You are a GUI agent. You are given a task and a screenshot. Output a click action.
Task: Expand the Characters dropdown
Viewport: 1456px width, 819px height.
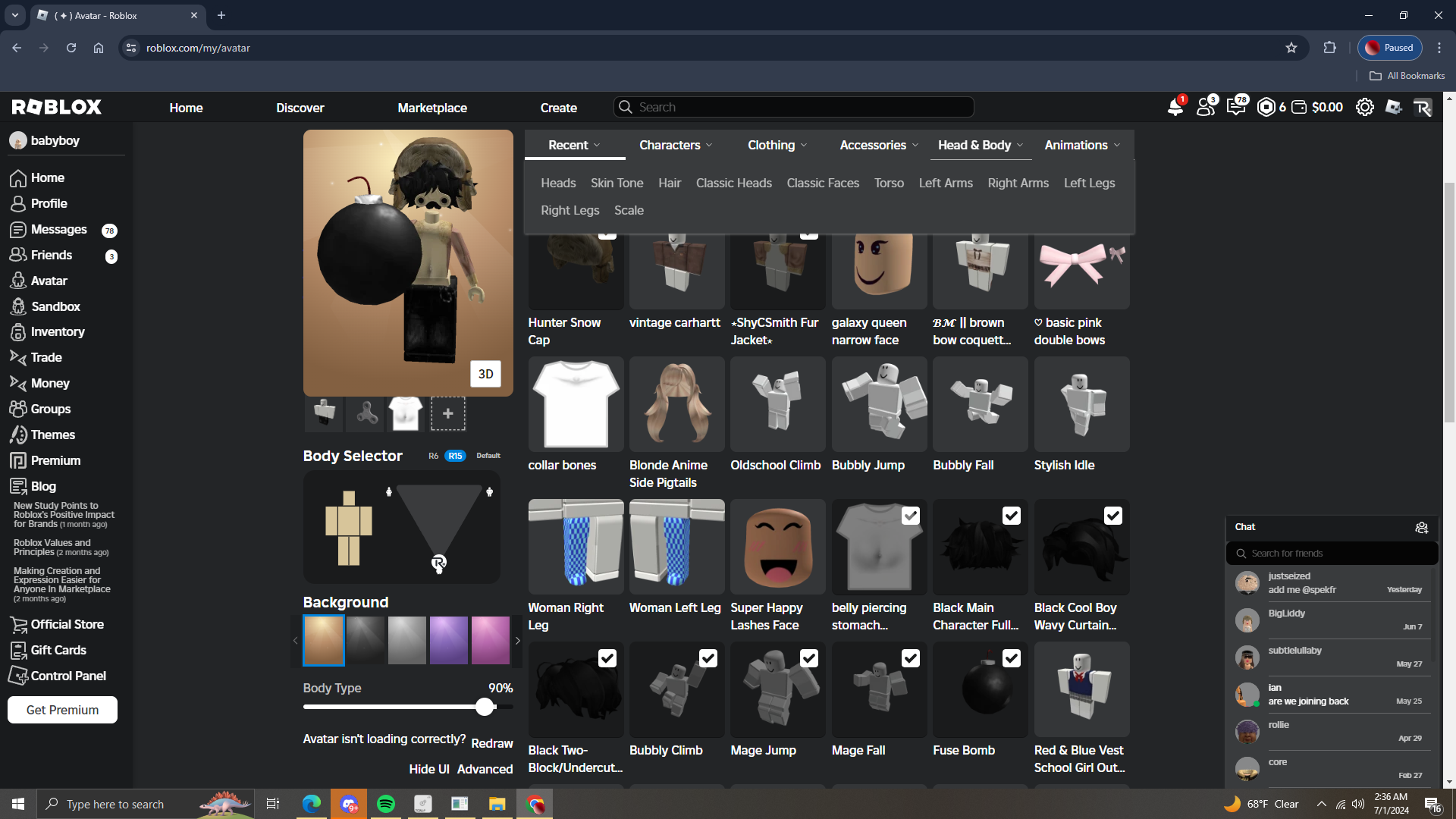point(676,145)
